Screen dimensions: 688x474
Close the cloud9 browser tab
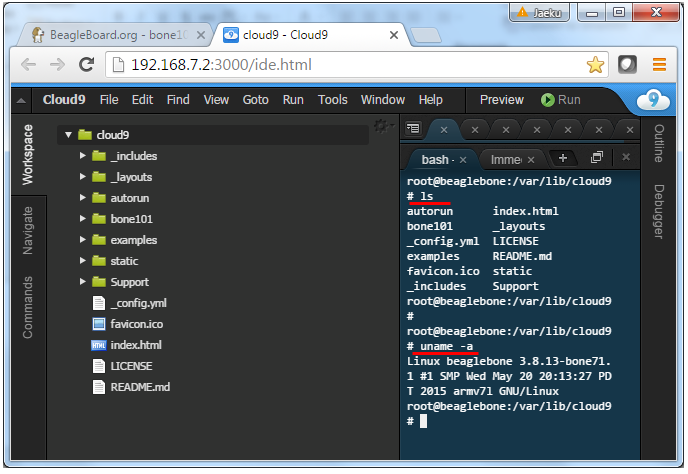point(394,35)
